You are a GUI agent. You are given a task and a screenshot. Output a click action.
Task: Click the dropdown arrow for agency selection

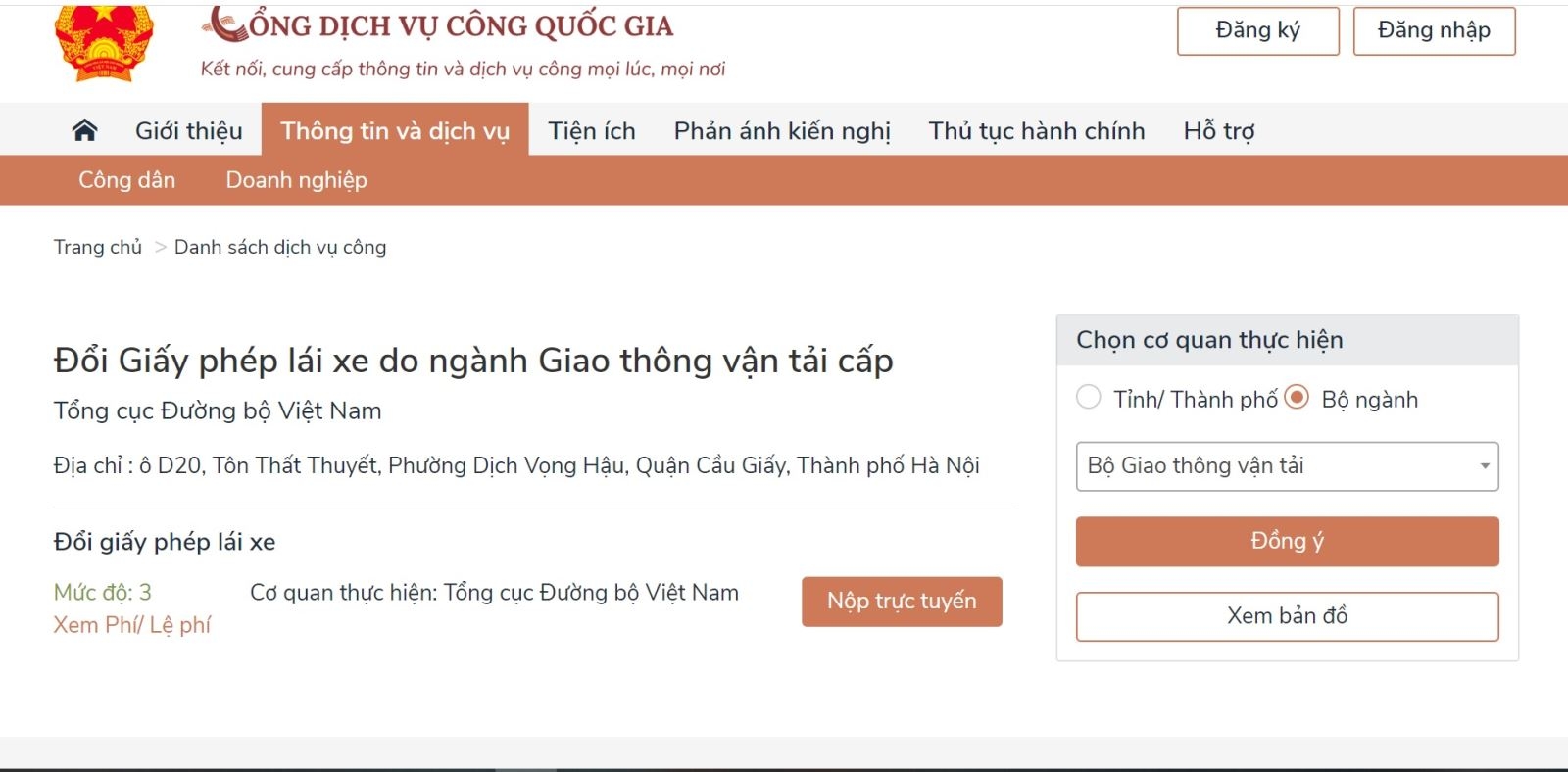tap(1483, 466)
